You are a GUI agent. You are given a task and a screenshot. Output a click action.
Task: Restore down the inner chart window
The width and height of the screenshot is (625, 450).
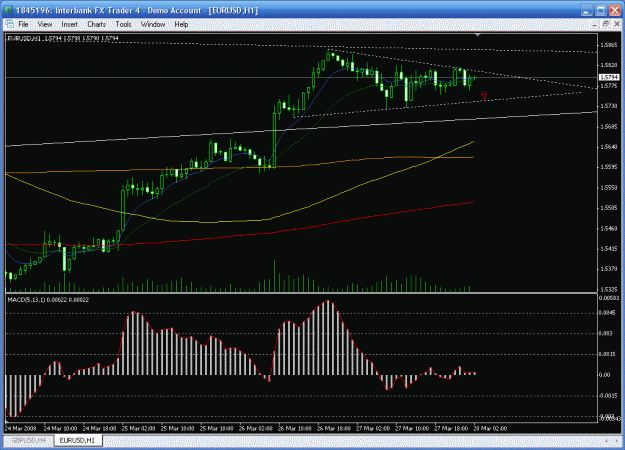click(605, 25)
